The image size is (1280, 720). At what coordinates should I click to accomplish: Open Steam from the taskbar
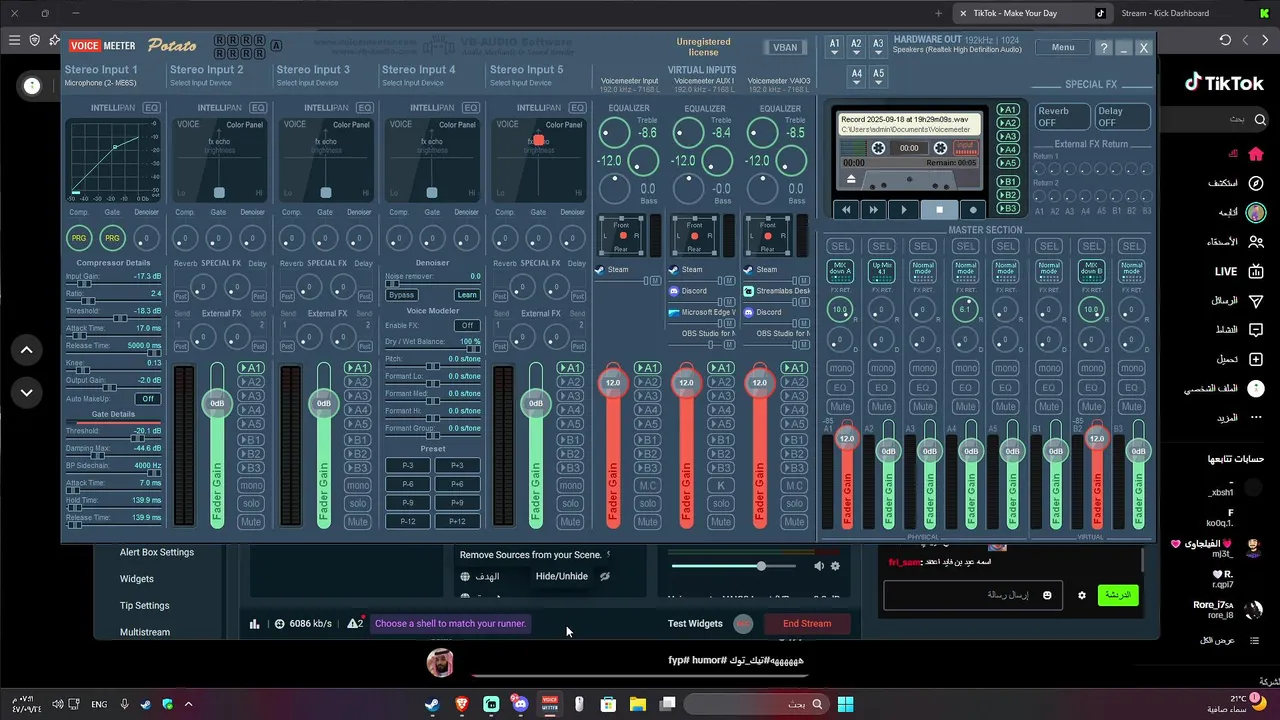[431, 704]
